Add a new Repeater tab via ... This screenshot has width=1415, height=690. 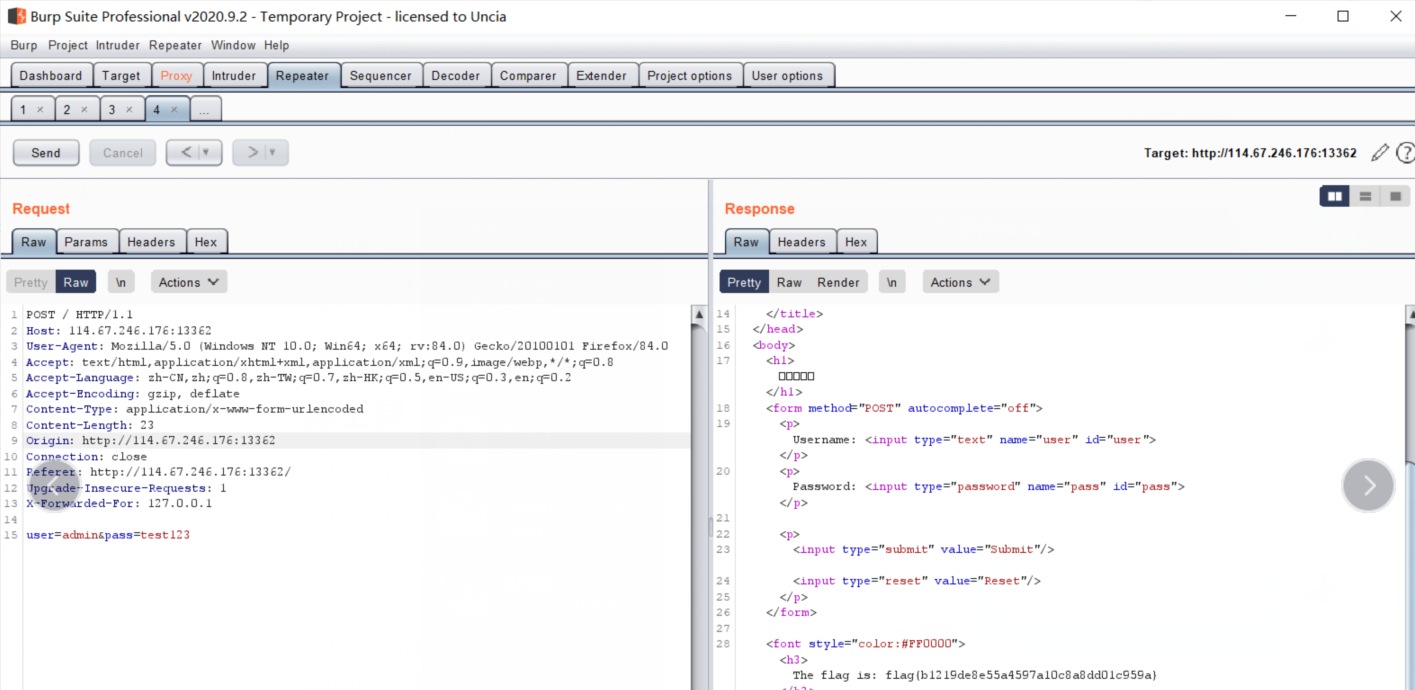coord(204,110)
